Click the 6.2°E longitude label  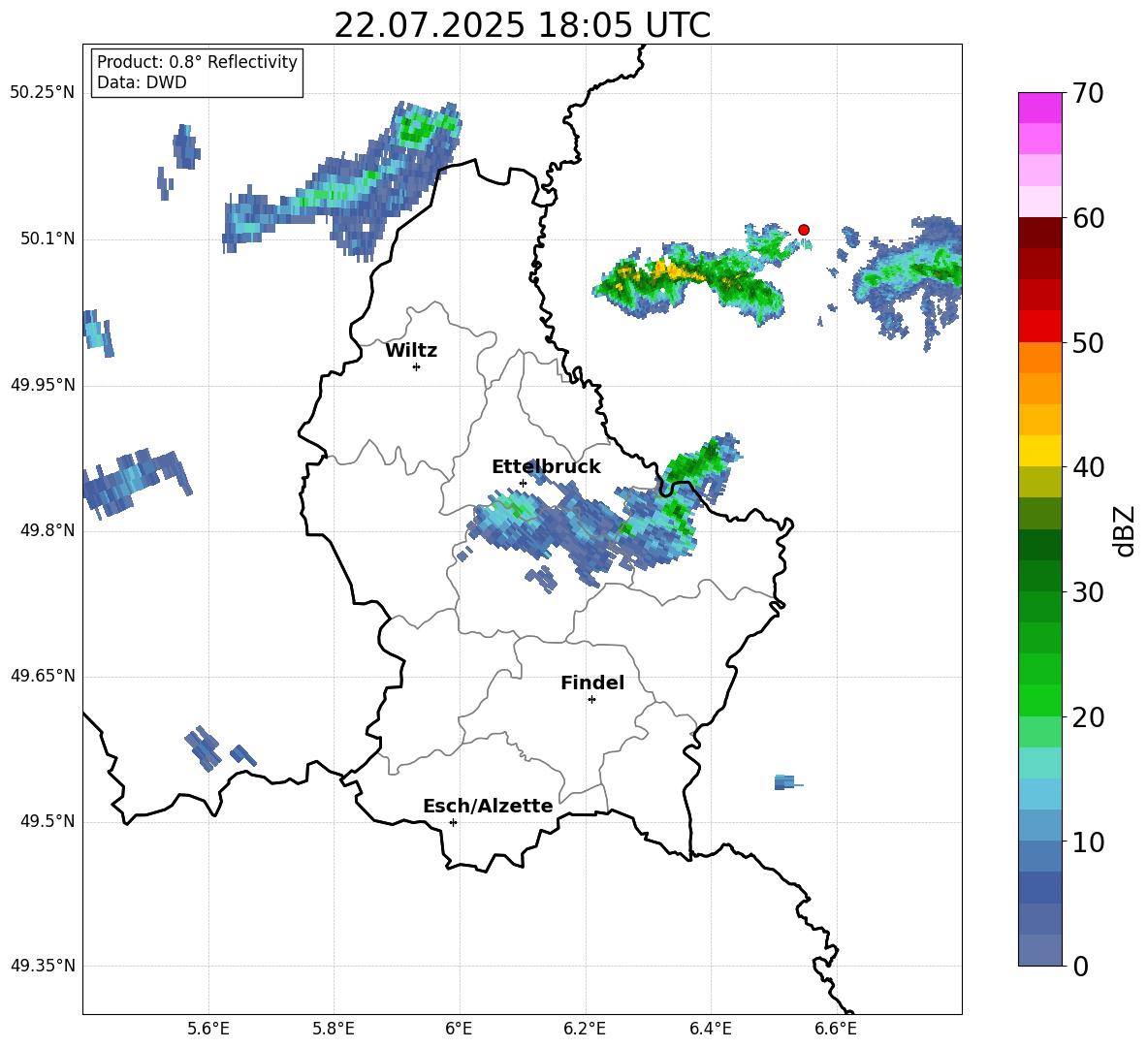click(585, 1029)
